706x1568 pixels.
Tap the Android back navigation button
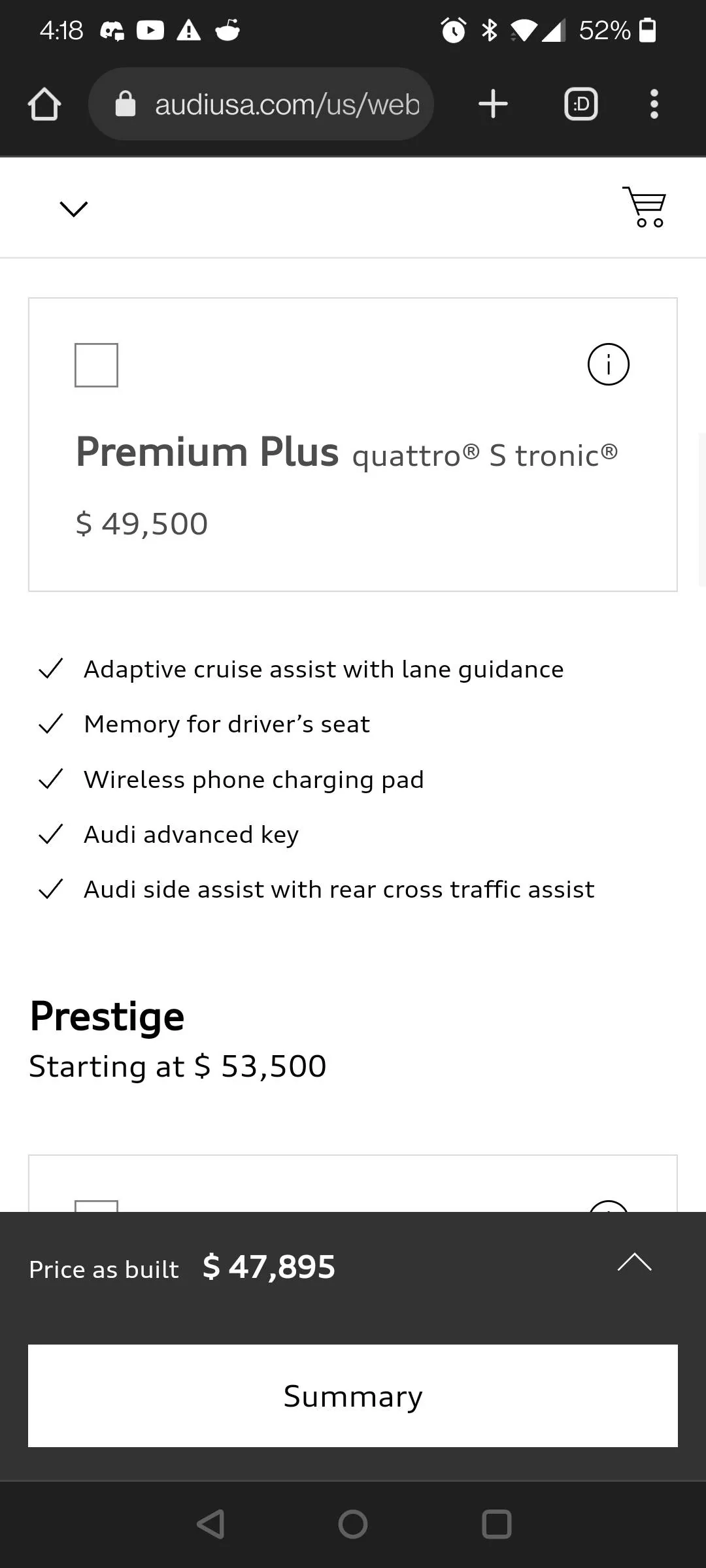(210, 1524)
